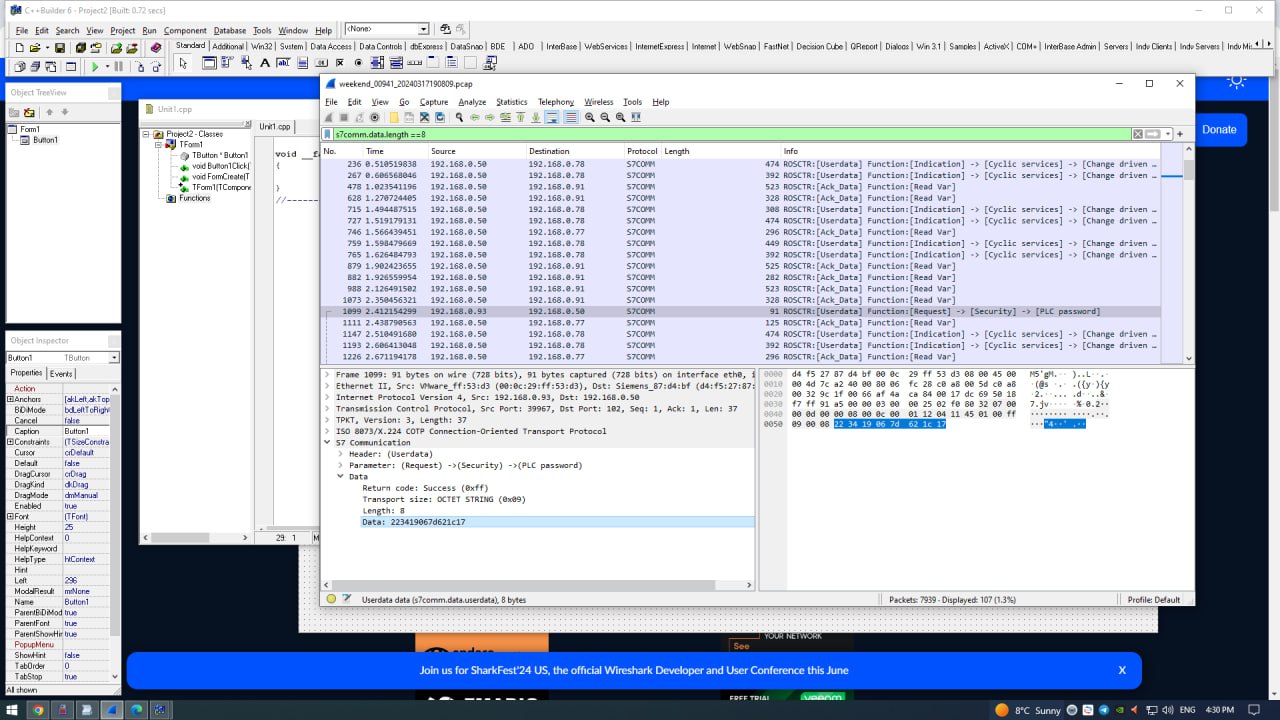
Task: Switch to Events tab in Object Inspector
Action: click(61, 373)
